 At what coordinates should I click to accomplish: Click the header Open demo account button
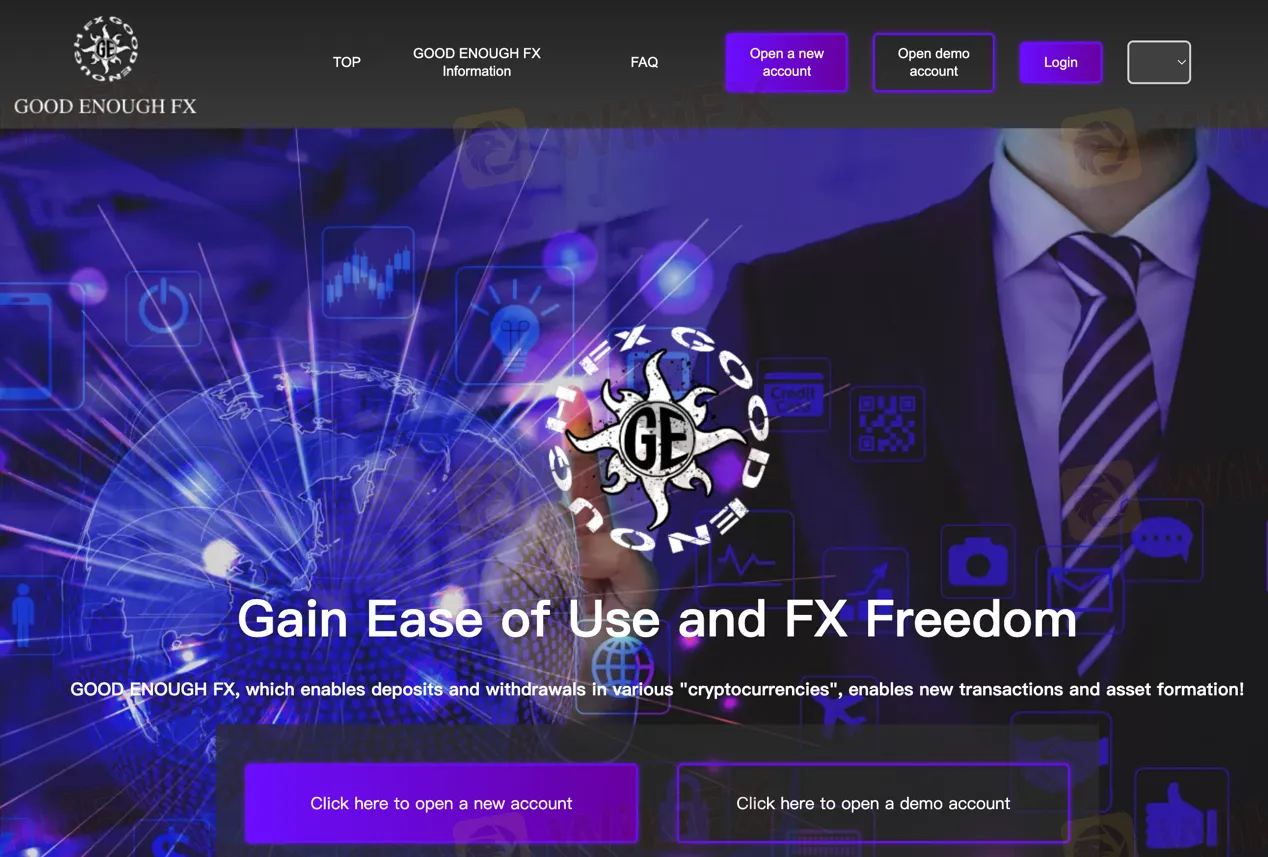[x=934, y=62]
